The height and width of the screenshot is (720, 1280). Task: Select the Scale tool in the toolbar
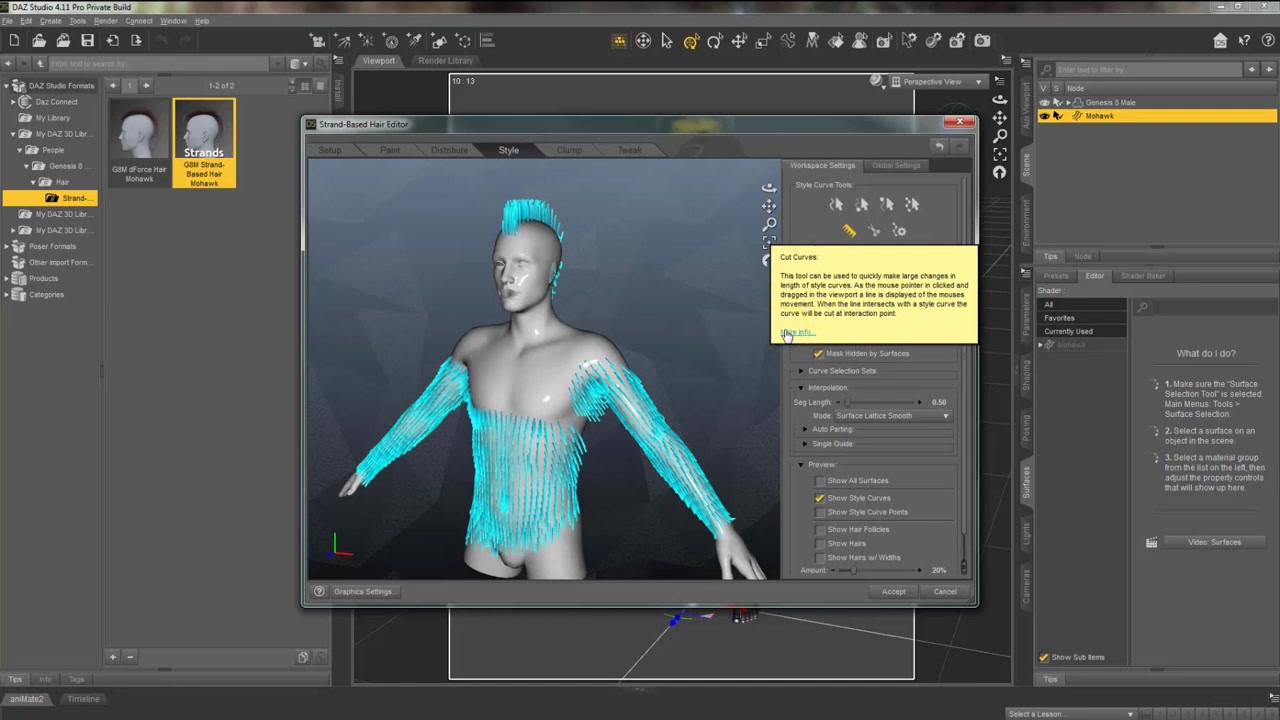(x=763, y=41)
